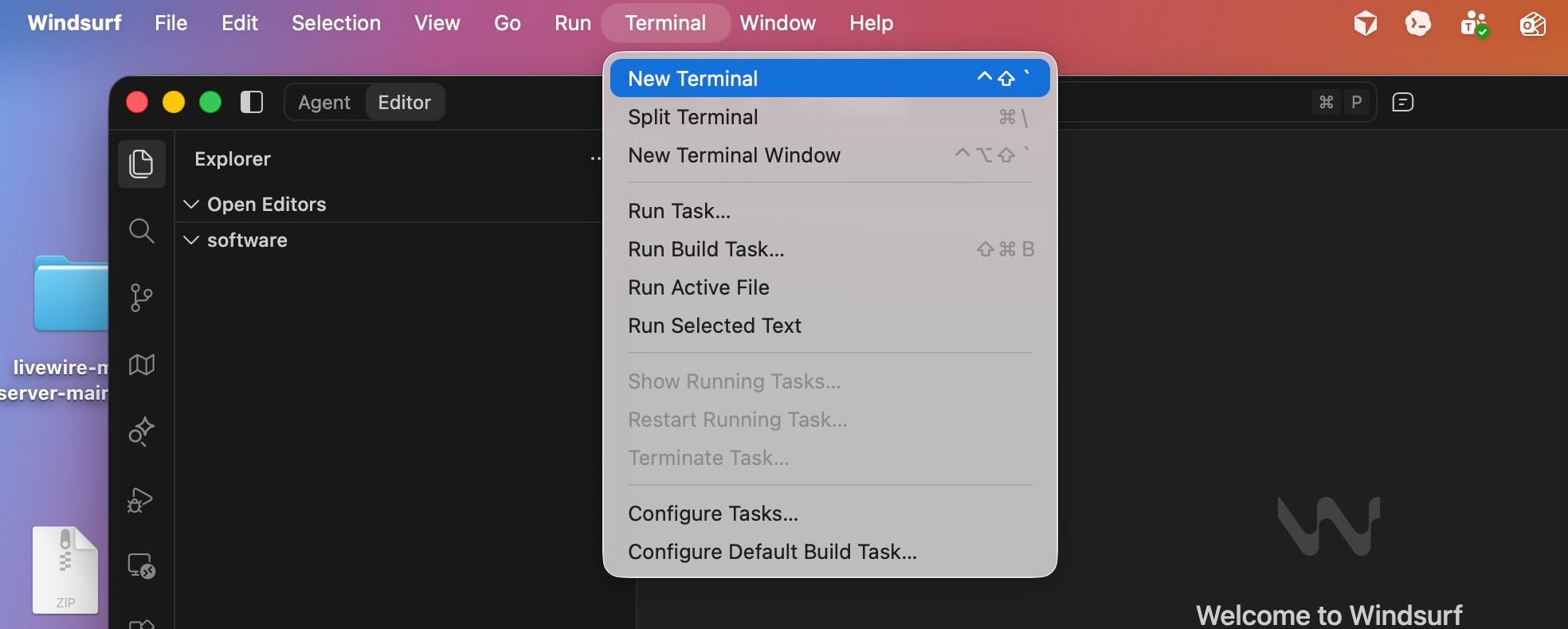Open the Selection menu

[336, 23]
